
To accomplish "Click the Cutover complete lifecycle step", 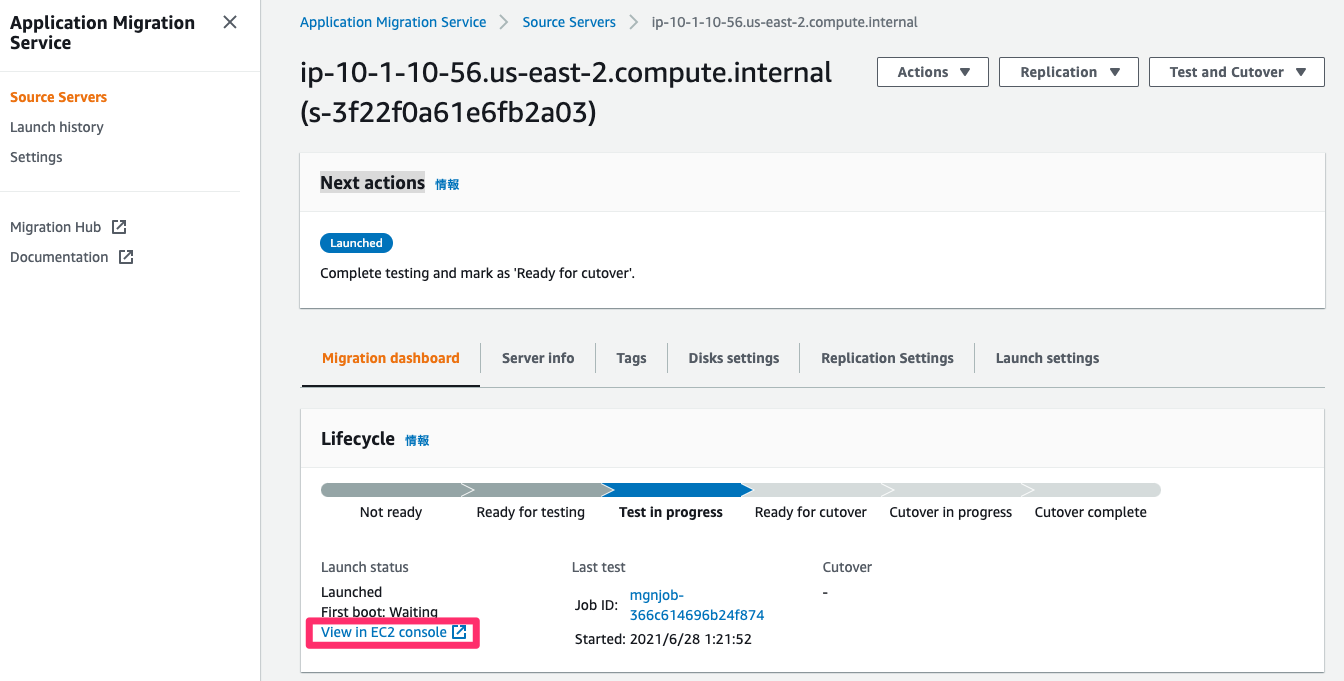I will tap(1091, 512).
